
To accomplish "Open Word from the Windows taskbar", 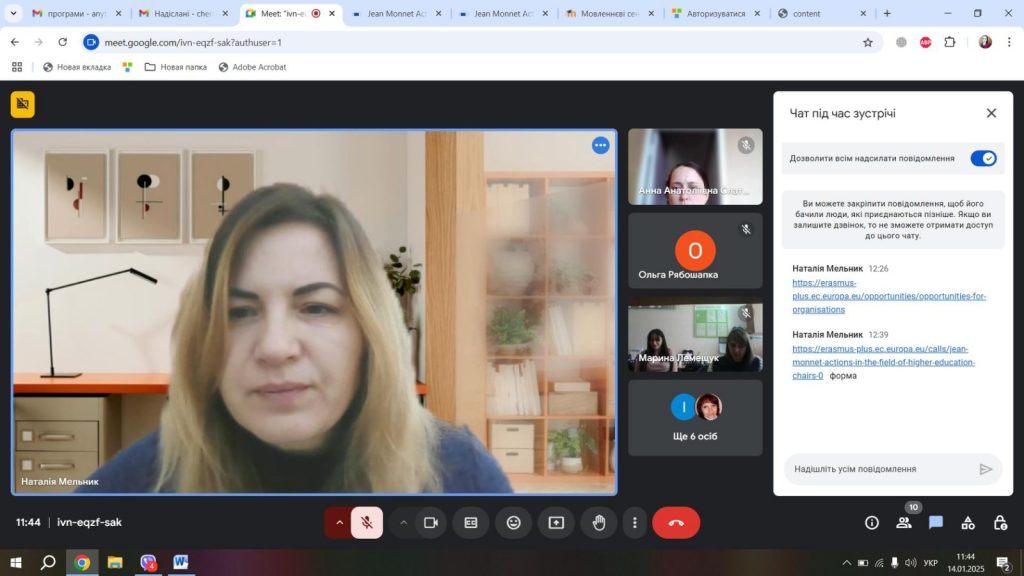I will [181, 562].
